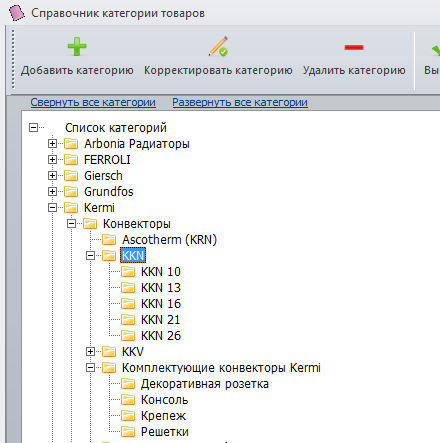This screenshot has width=440, height=443.
Task: Expand the FERROLI tree node
Action: coord(52,160)
